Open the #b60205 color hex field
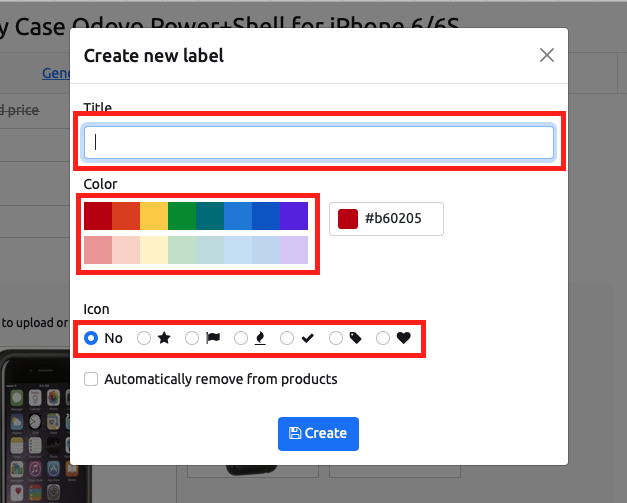This screenshot has width=627, height=503. (x=386, y=219)
